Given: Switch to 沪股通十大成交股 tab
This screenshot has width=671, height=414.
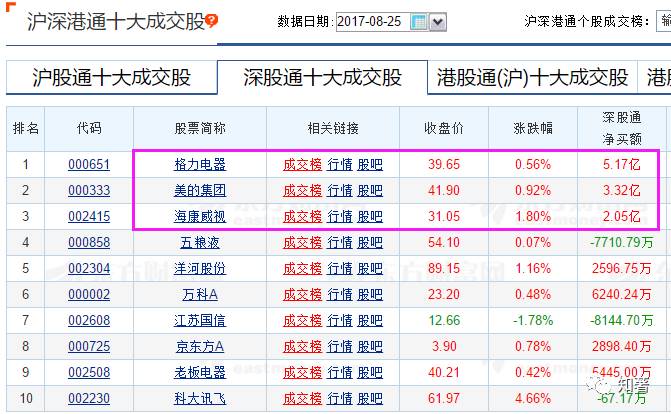Looking at the screenshot, I should coord(112,77).
